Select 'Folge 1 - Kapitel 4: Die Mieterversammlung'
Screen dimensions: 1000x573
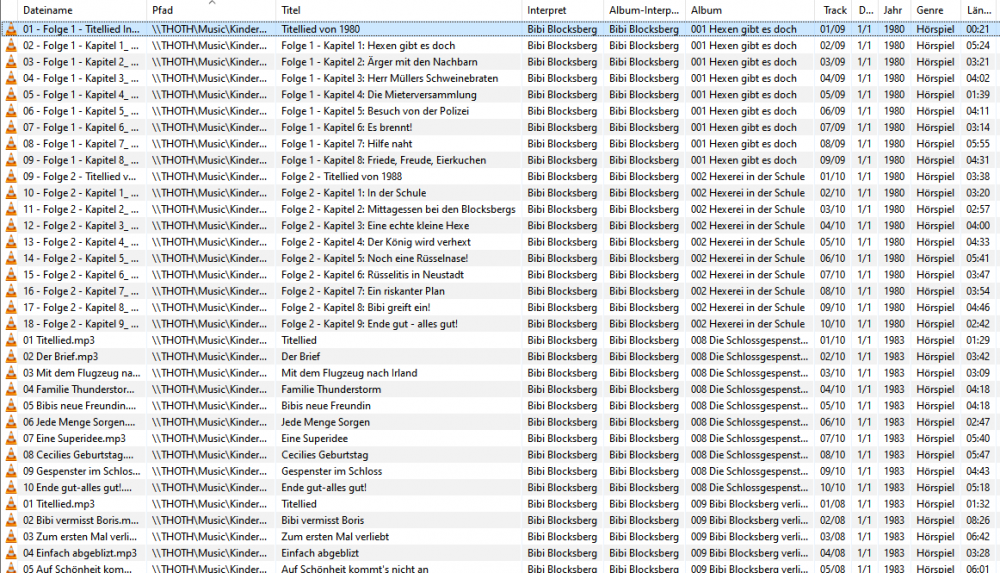tap(379, 94)
